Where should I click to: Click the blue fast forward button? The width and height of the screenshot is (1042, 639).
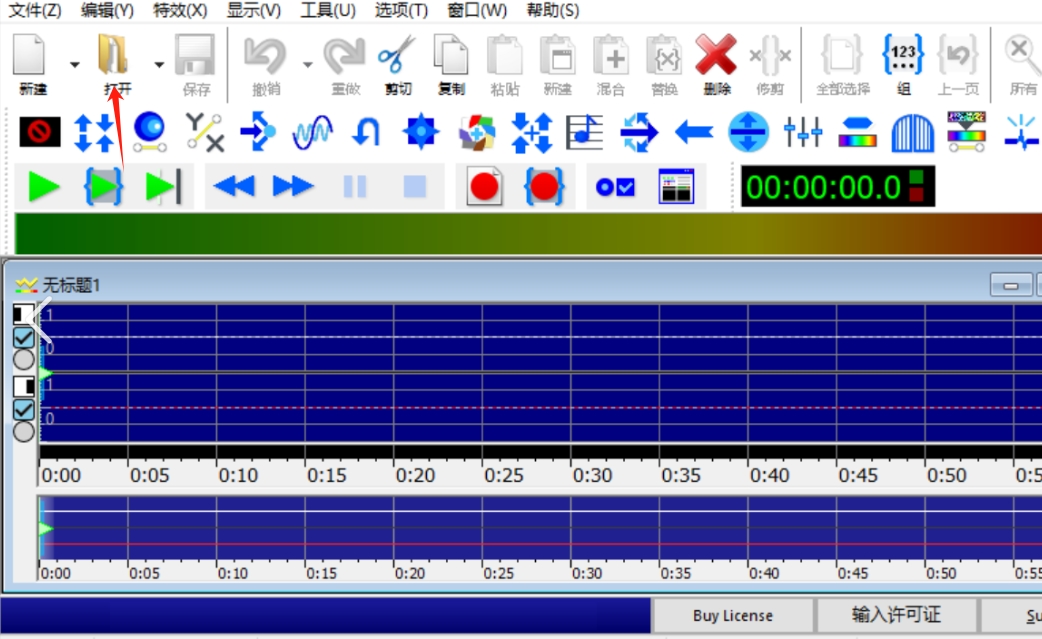click(293, 187)
